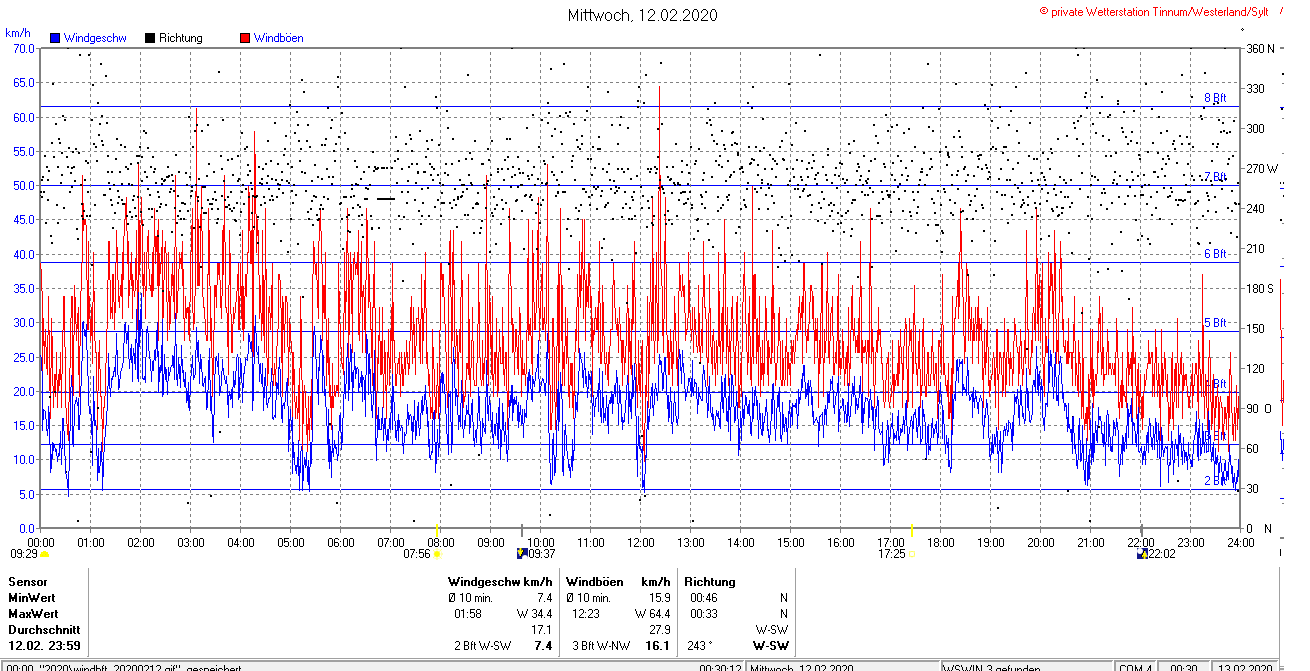Select the Windgeschw legend label
Viewport: 1310px width, 671px height.
(x=95, y=38)
